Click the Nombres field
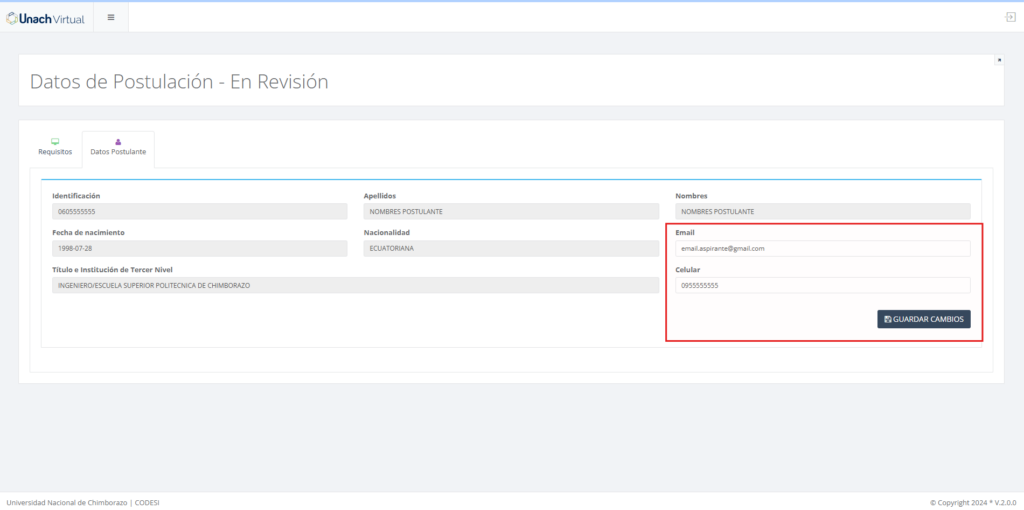Screen dimensions: 1024x510 [822, 212]
